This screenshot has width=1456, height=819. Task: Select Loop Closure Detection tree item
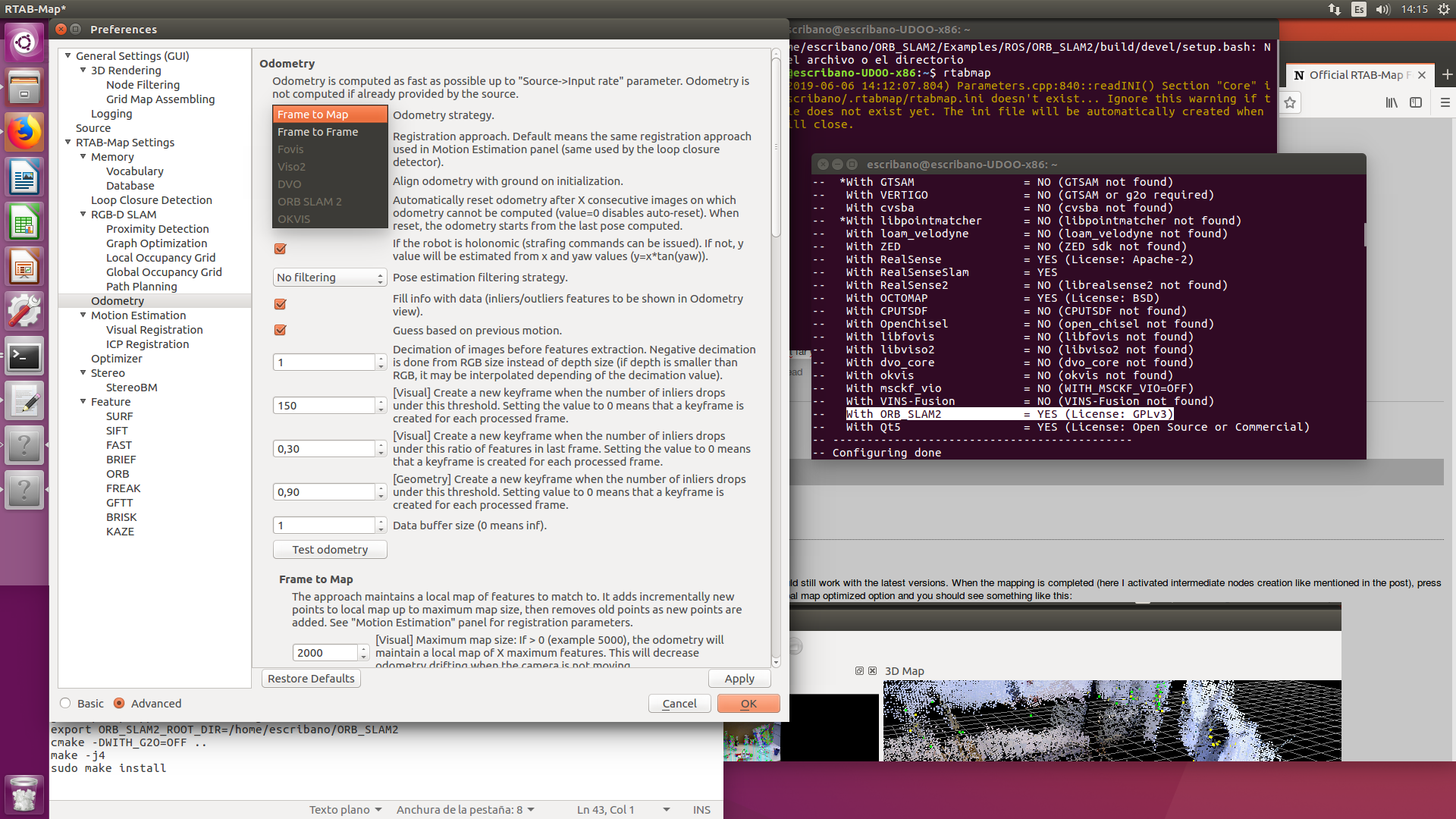pyautogui.click(x=151, y=200)
